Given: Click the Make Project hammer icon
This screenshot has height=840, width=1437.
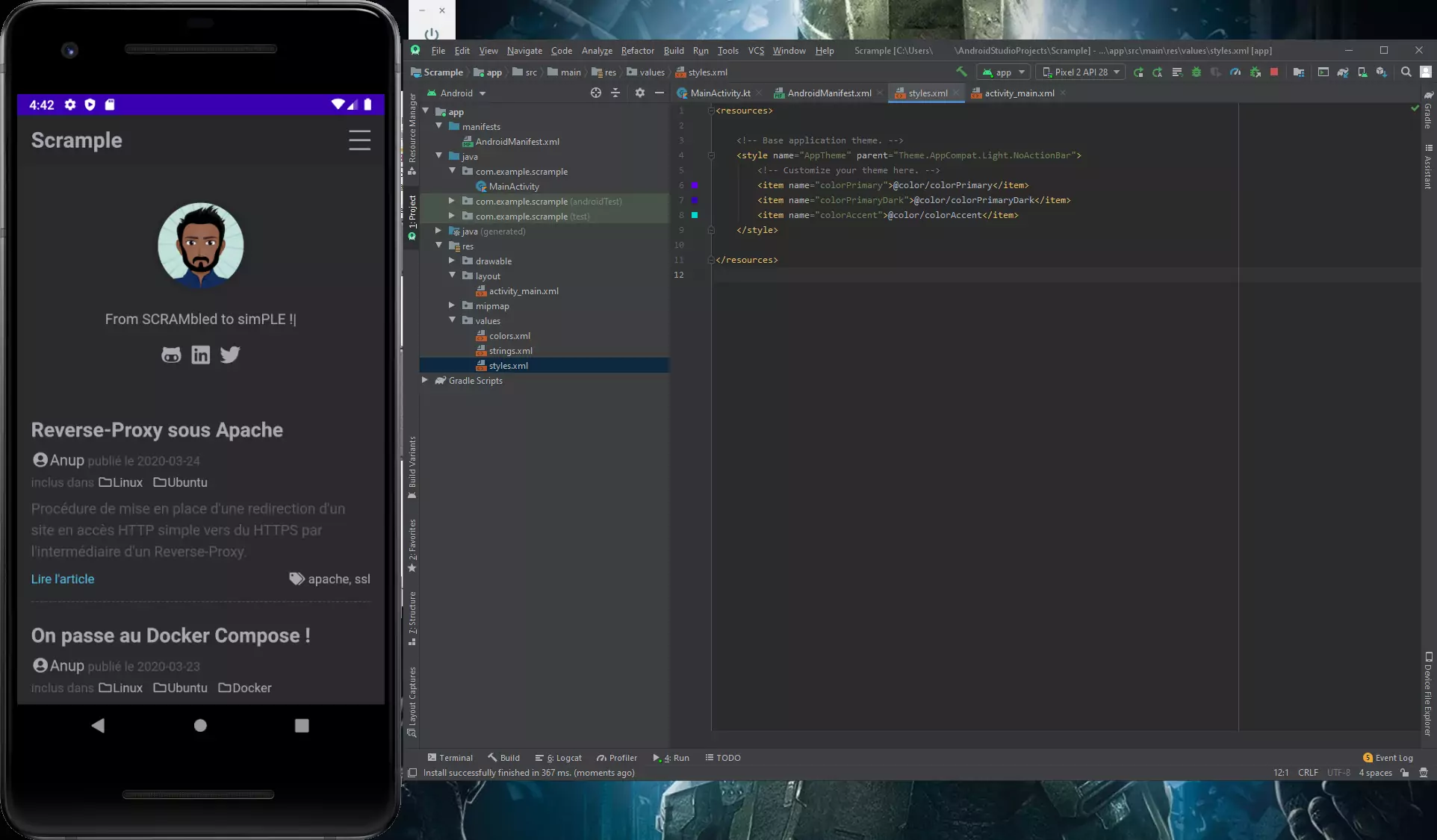Looking at the screenshot, I should click(x=962, y=72).
